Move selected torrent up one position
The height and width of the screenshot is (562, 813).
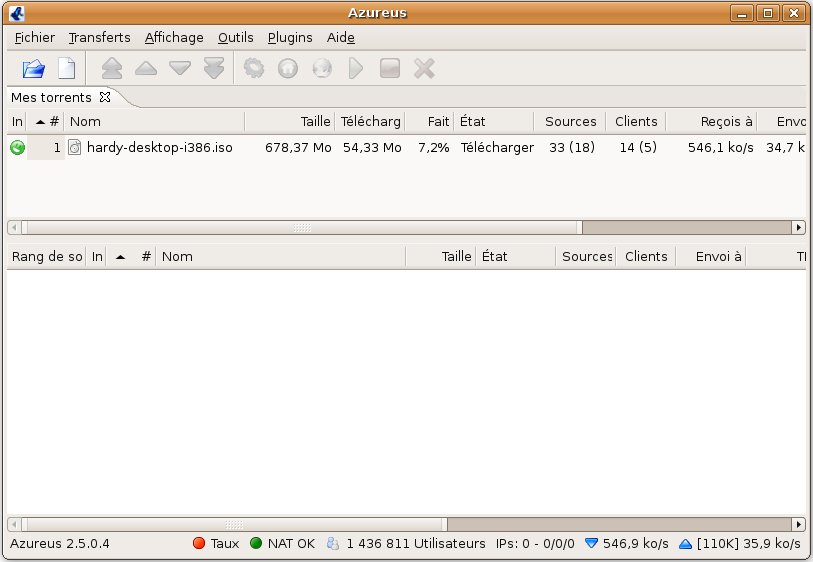coord(146,68)
